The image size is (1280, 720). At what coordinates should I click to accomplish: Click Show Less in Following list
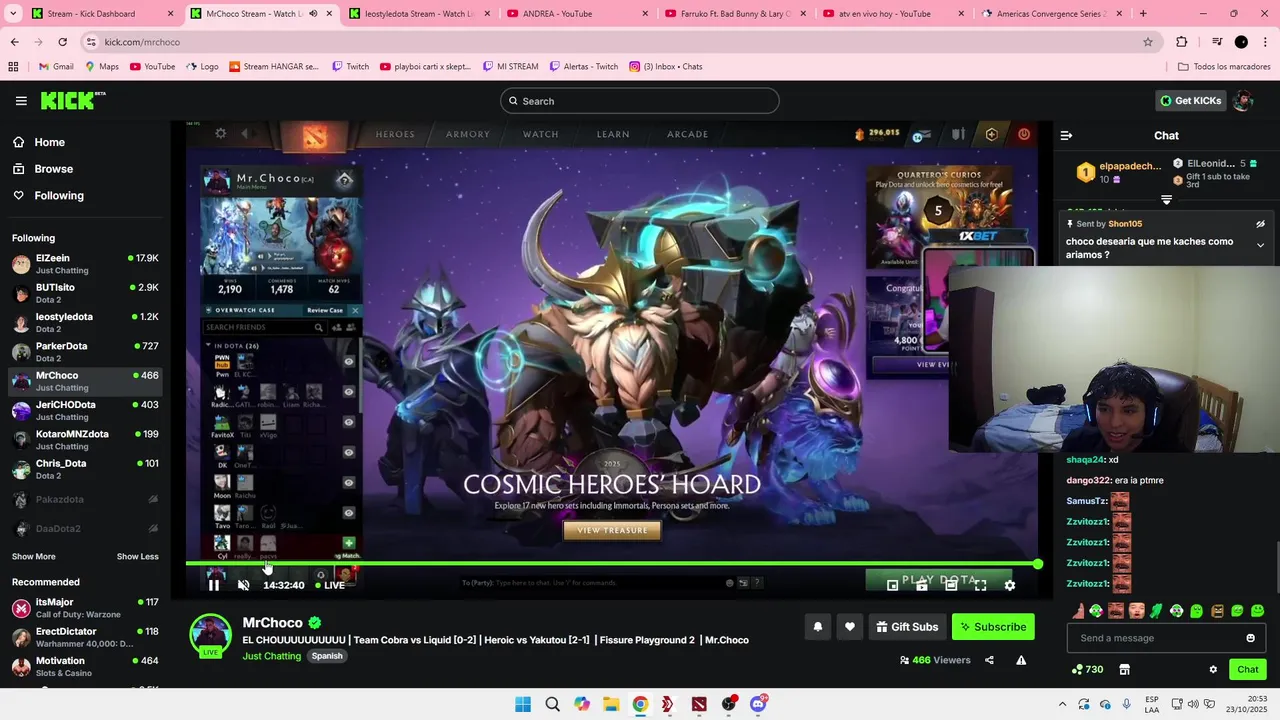coord(137,556)
